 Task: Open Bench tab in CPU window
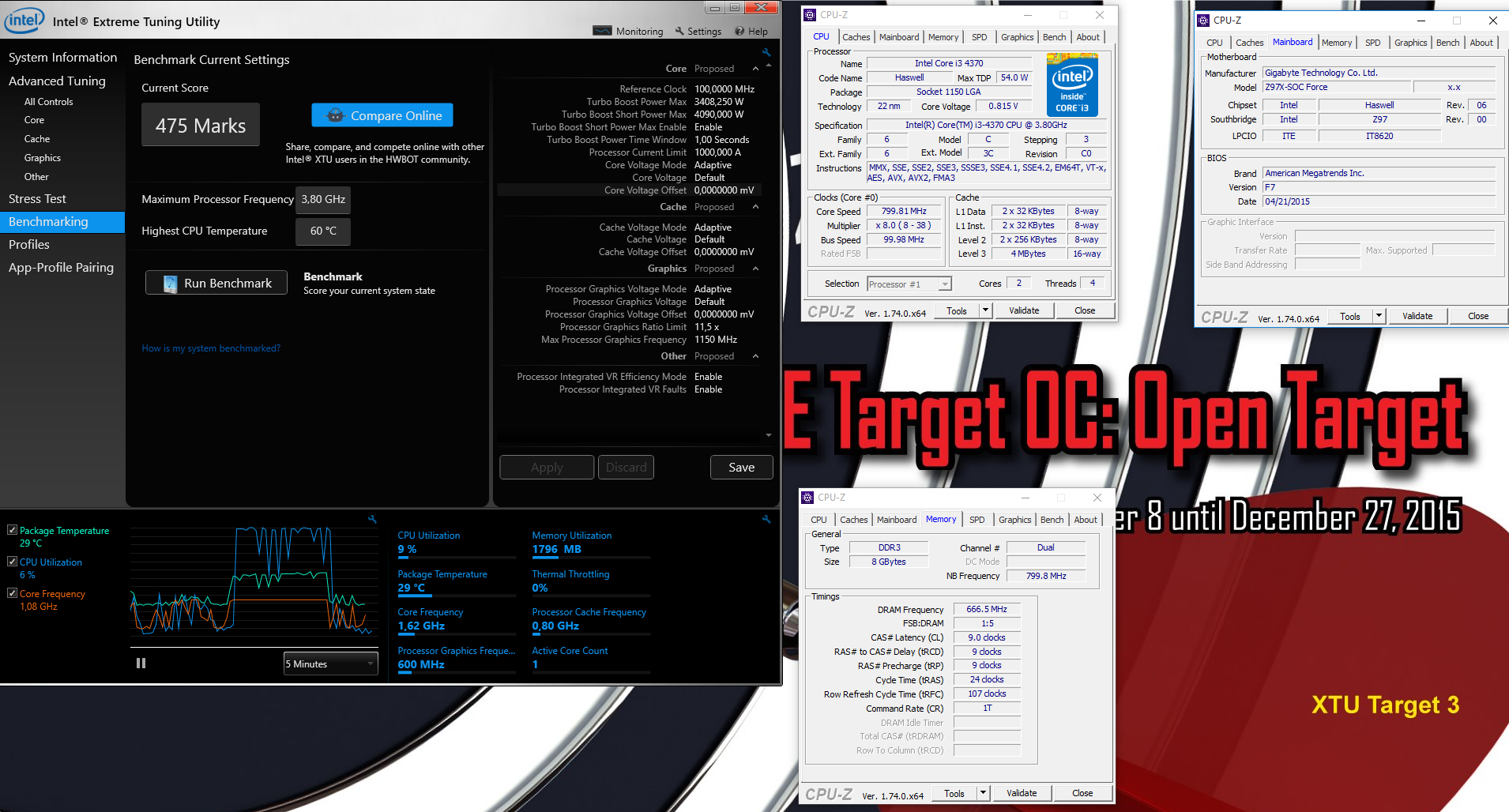point(1054,37)
